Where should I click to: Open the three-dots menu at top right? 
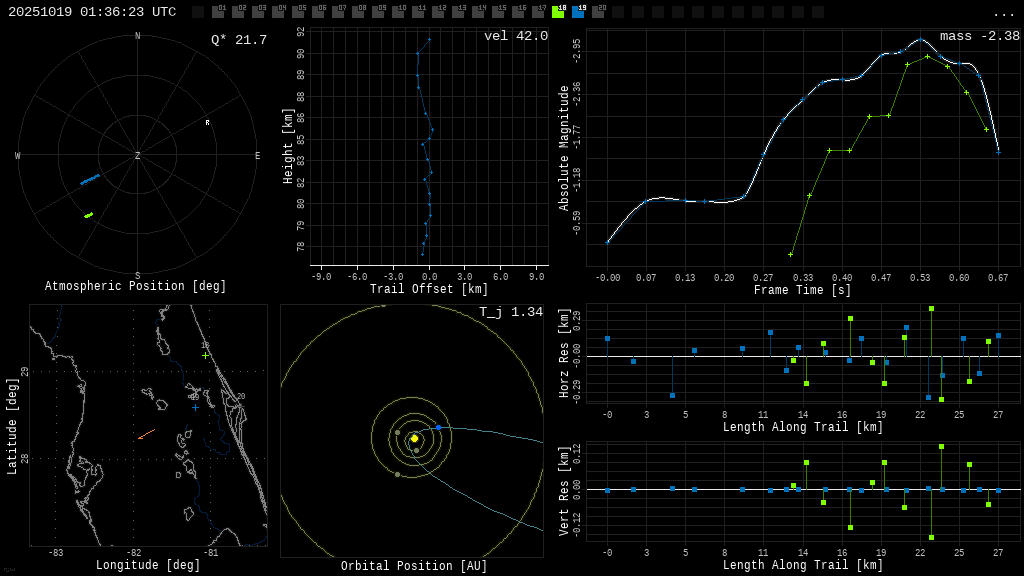tap(1003, 13)
